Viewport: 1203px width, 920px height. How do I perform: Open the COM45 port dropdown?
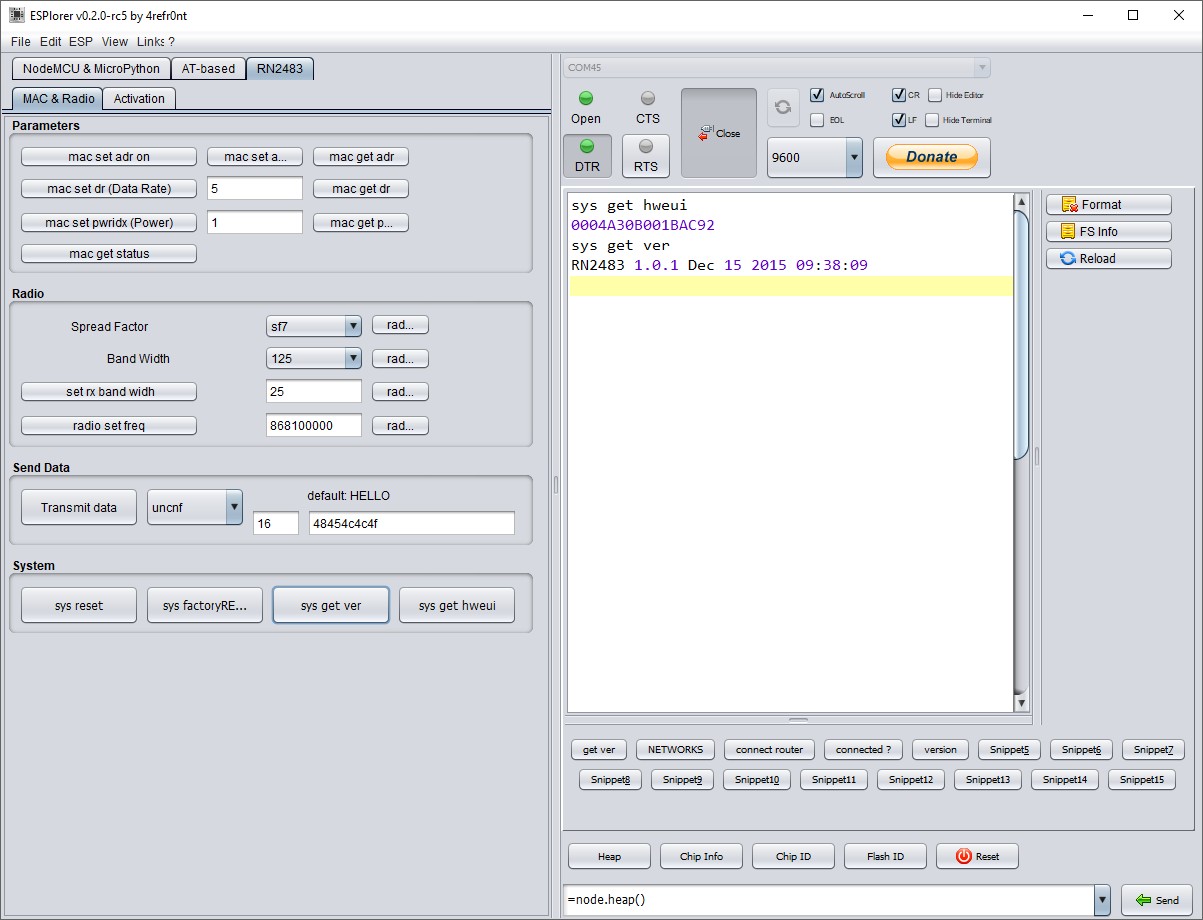tap(982, 68)
